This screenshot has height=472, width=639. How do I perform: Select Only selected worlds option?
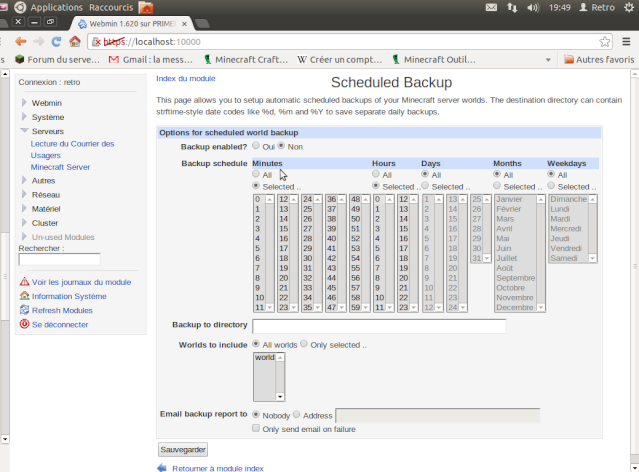(x=304, y=344)
